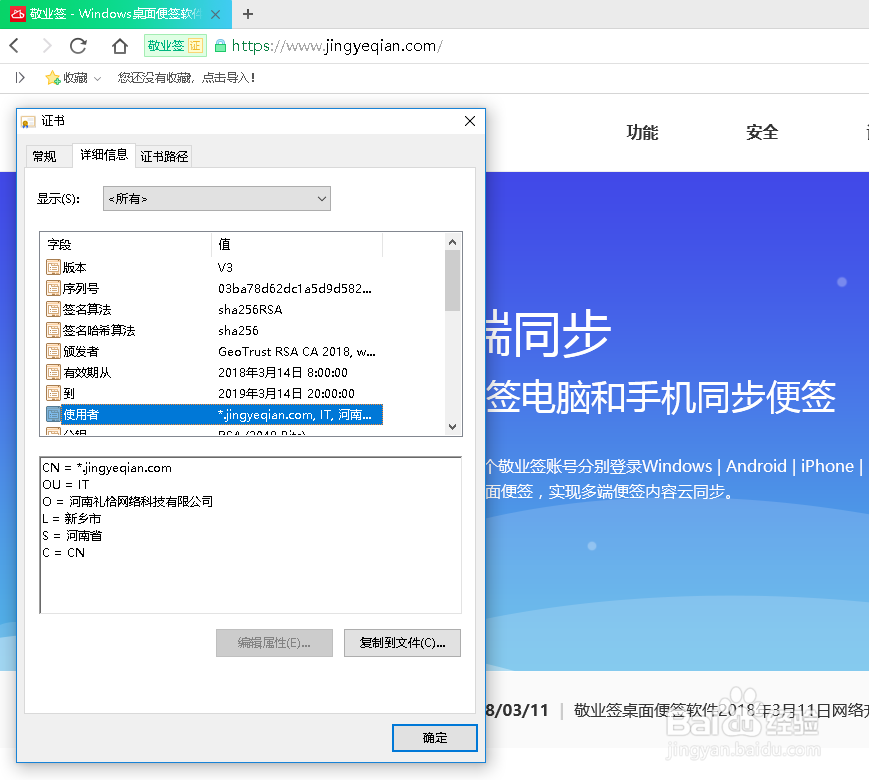
Task: Click the browser forward arrow
Action: point(47,45)
